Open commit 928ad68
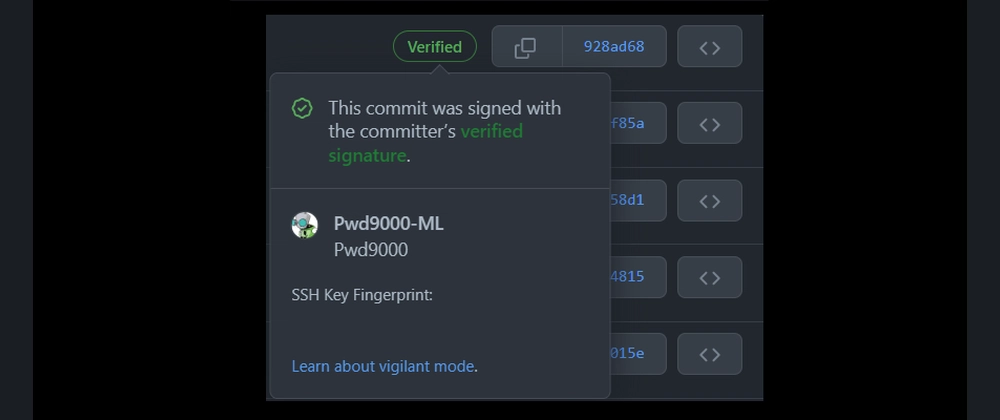Image resolution: width=1000 pixels, height=420 pixels. pyautogui.click(x=614, y=47)
